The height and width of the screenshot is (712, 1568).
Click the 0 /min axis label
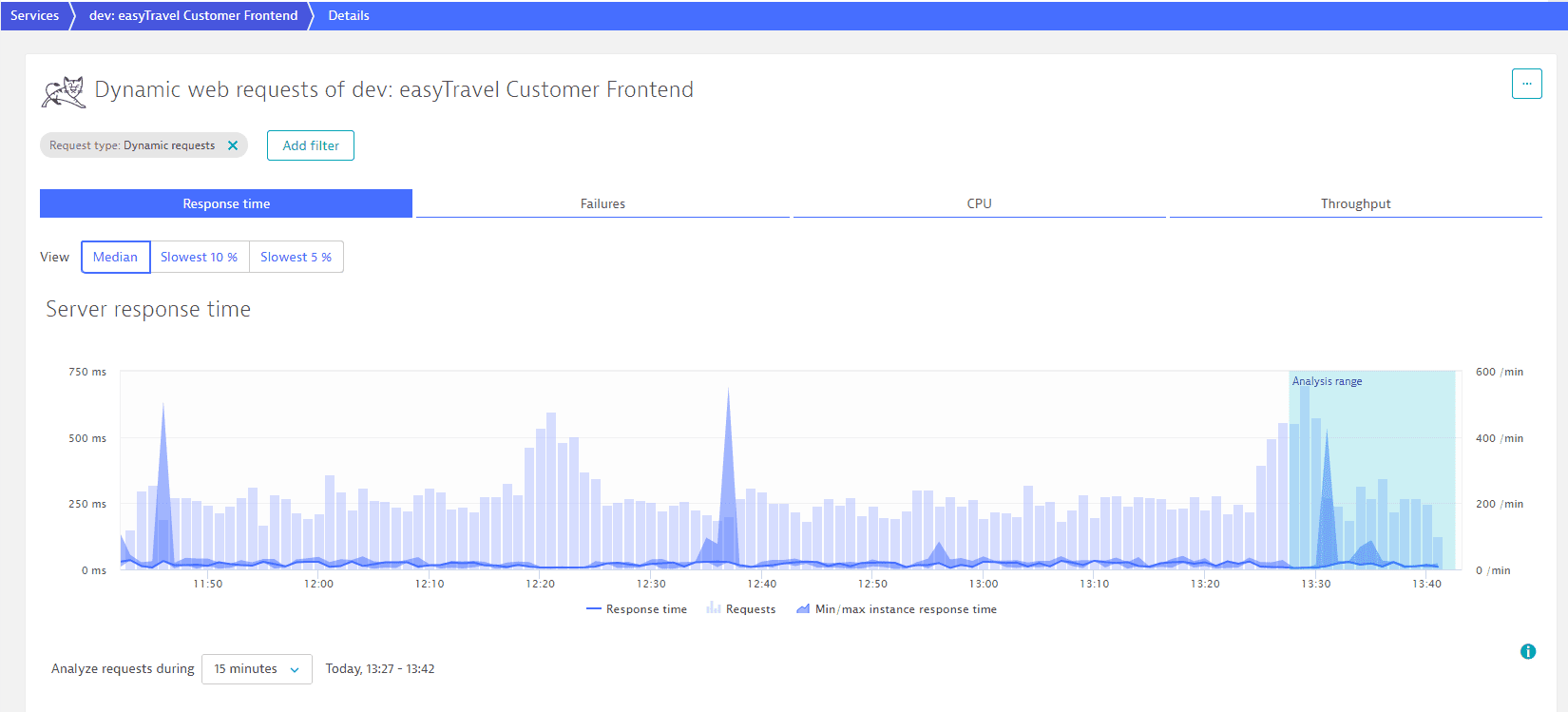[x=1493, y=570]
